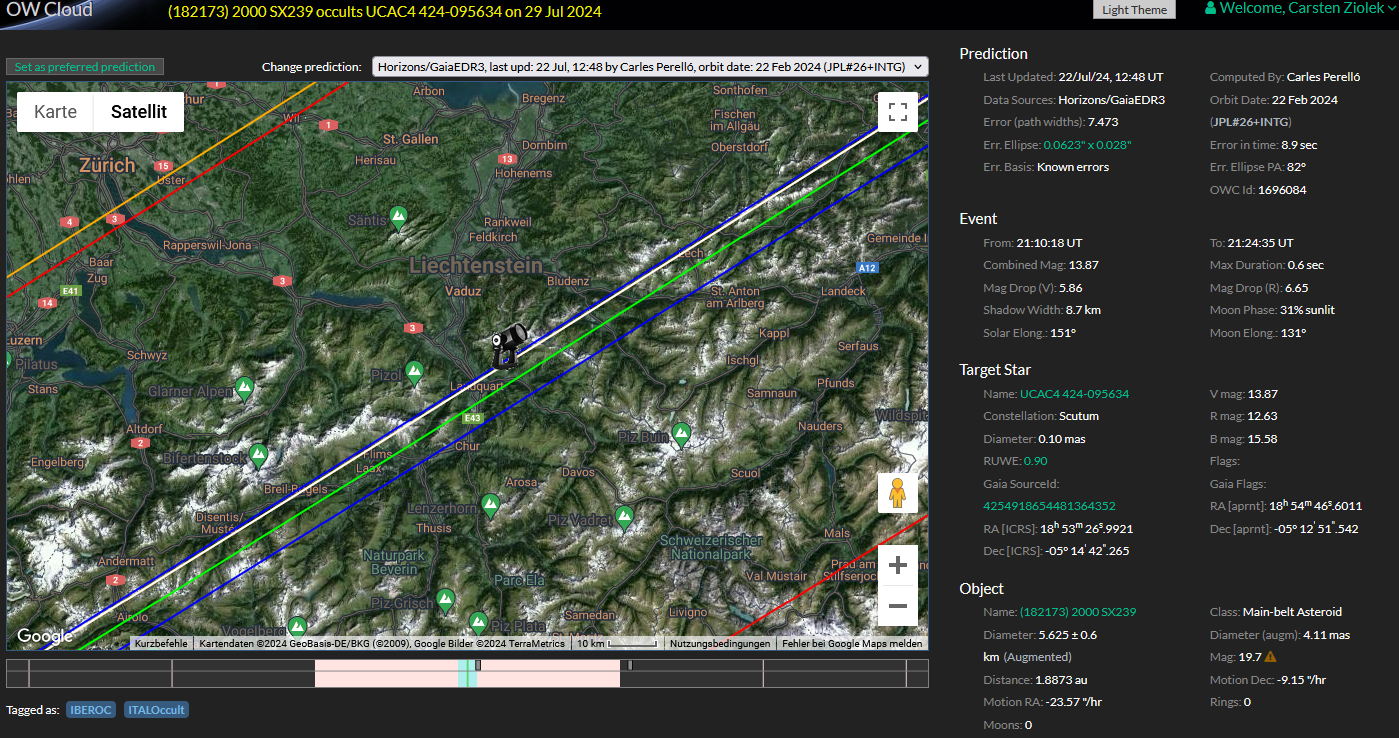1399x738 pixels.
Task: Click the Zürich label on map
Action: point(107,165)
